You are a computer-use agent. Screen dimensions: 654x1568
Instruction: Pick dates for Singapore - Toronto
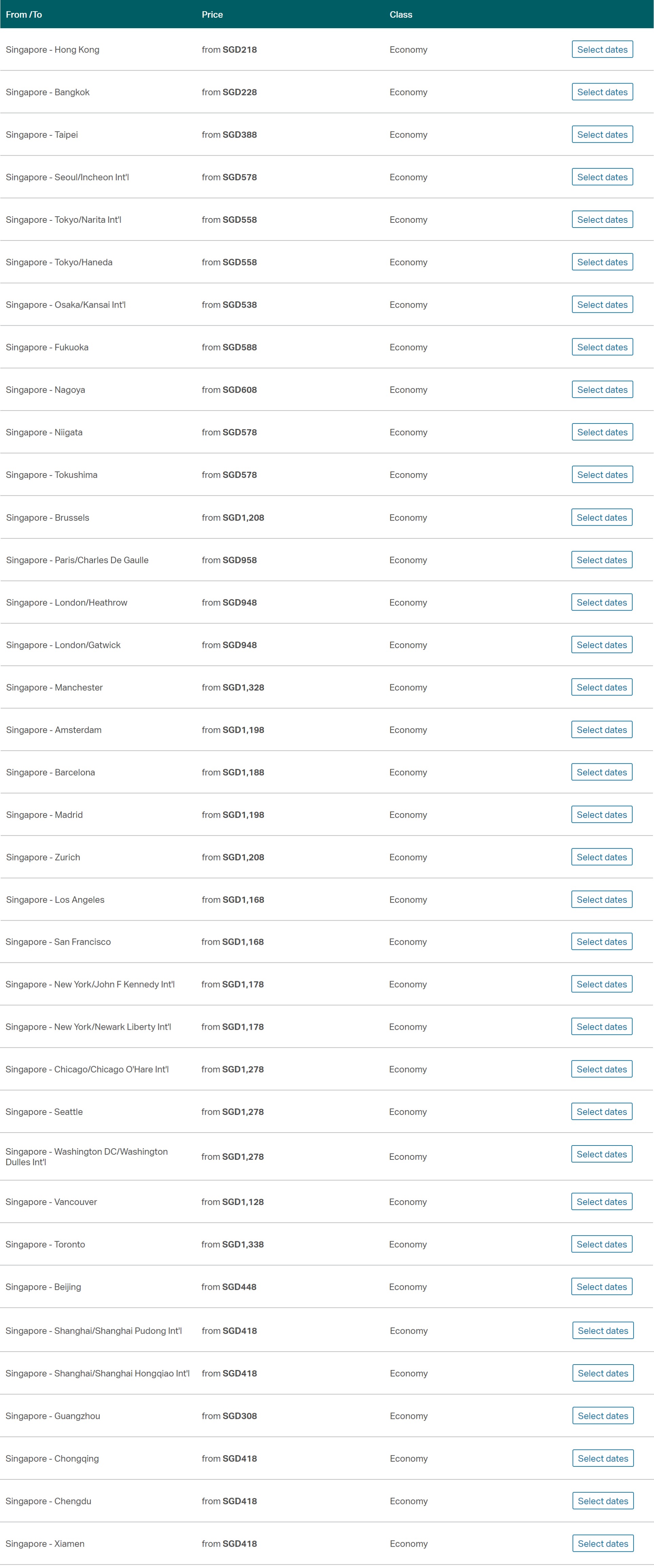(602, 1244)
